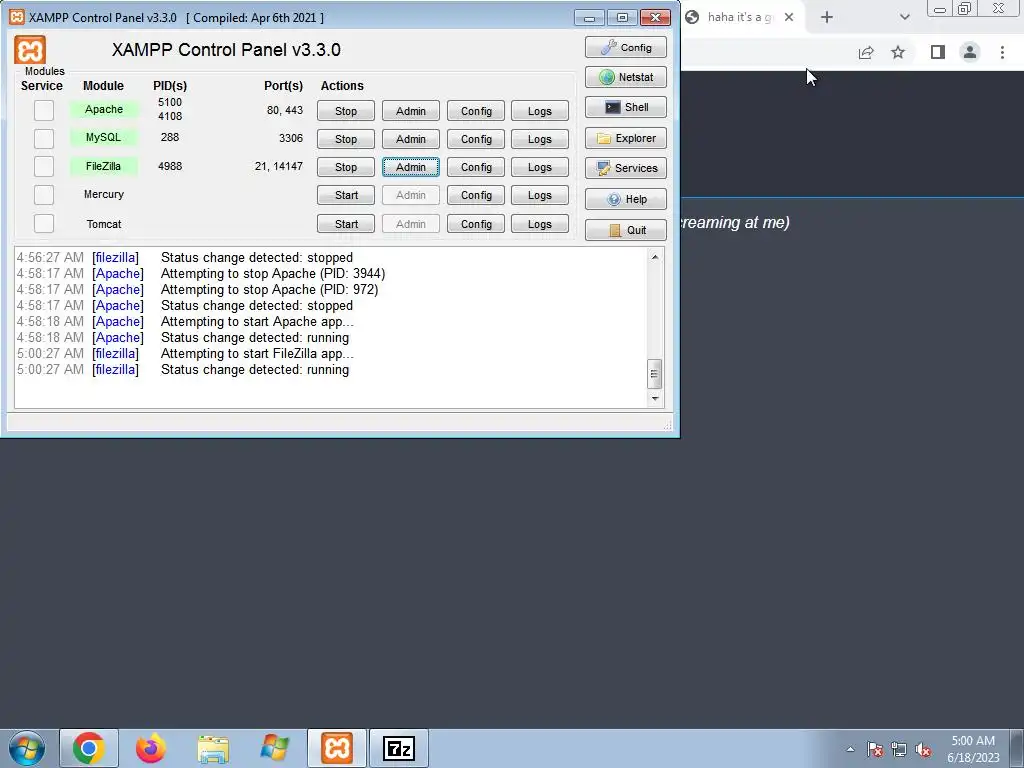Viewport: 1024px width, 768px height.
Task: Toggle Chrome side panel icon
Action: [x=938, y=52]
